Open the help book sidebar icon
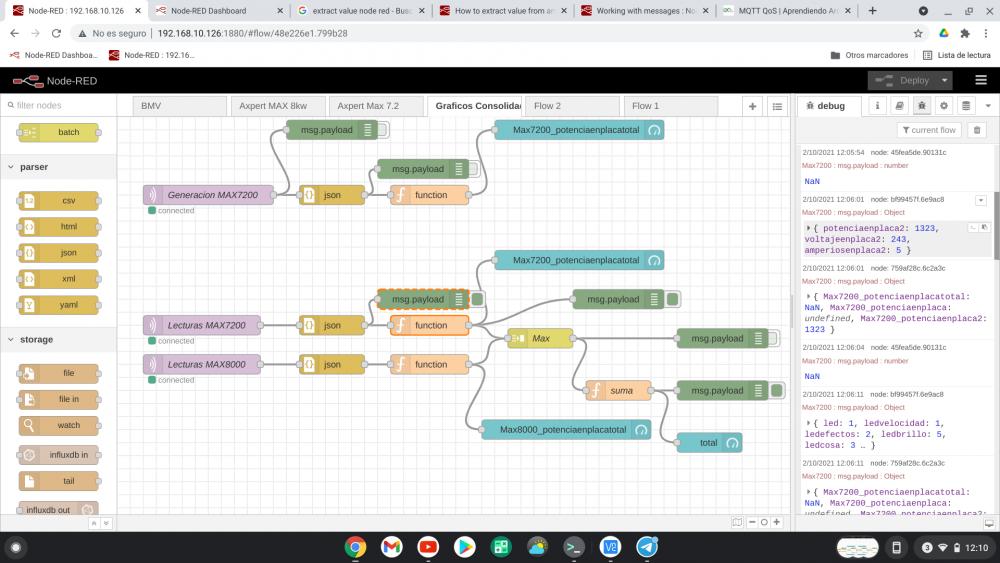Screen dimensions: 1000x563 pyautogui.click(x=899, y=106)
